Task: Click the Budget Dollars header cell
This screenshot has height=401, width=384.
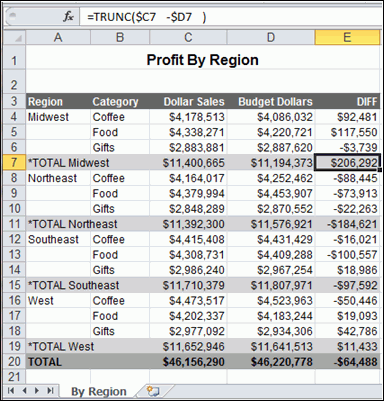Action: point(271,101)
